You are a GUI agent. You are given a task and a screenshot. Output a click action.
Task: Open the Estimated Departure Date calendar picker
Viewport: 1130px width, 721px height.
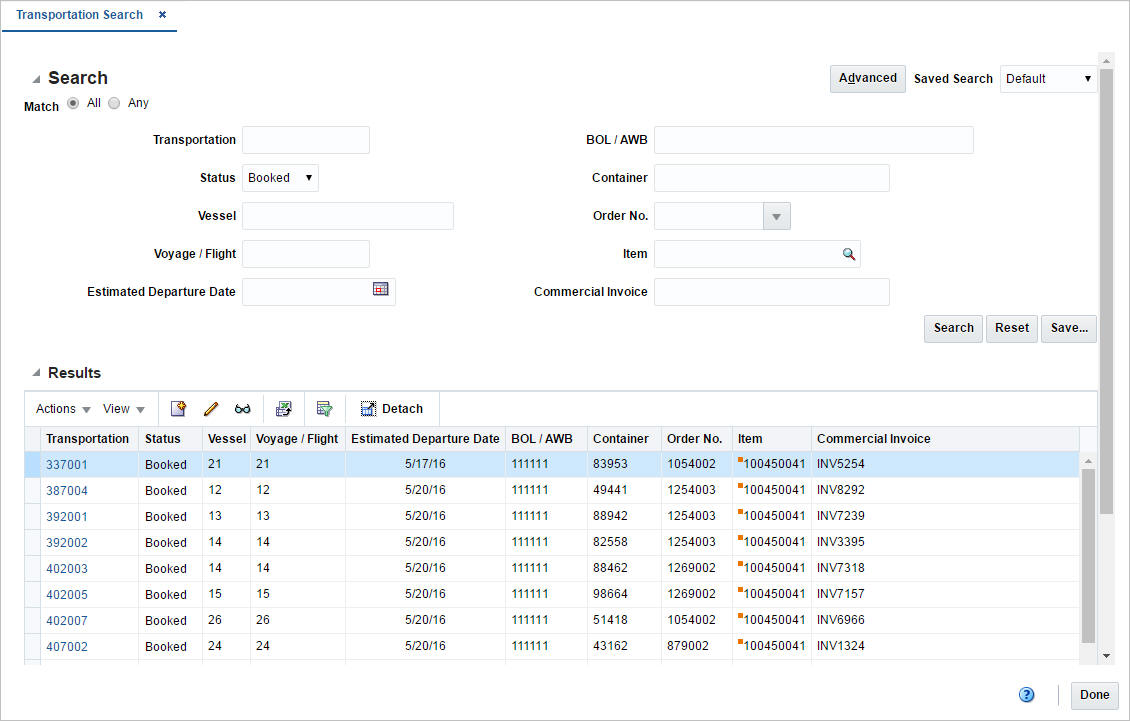click(x=381, y=288)
